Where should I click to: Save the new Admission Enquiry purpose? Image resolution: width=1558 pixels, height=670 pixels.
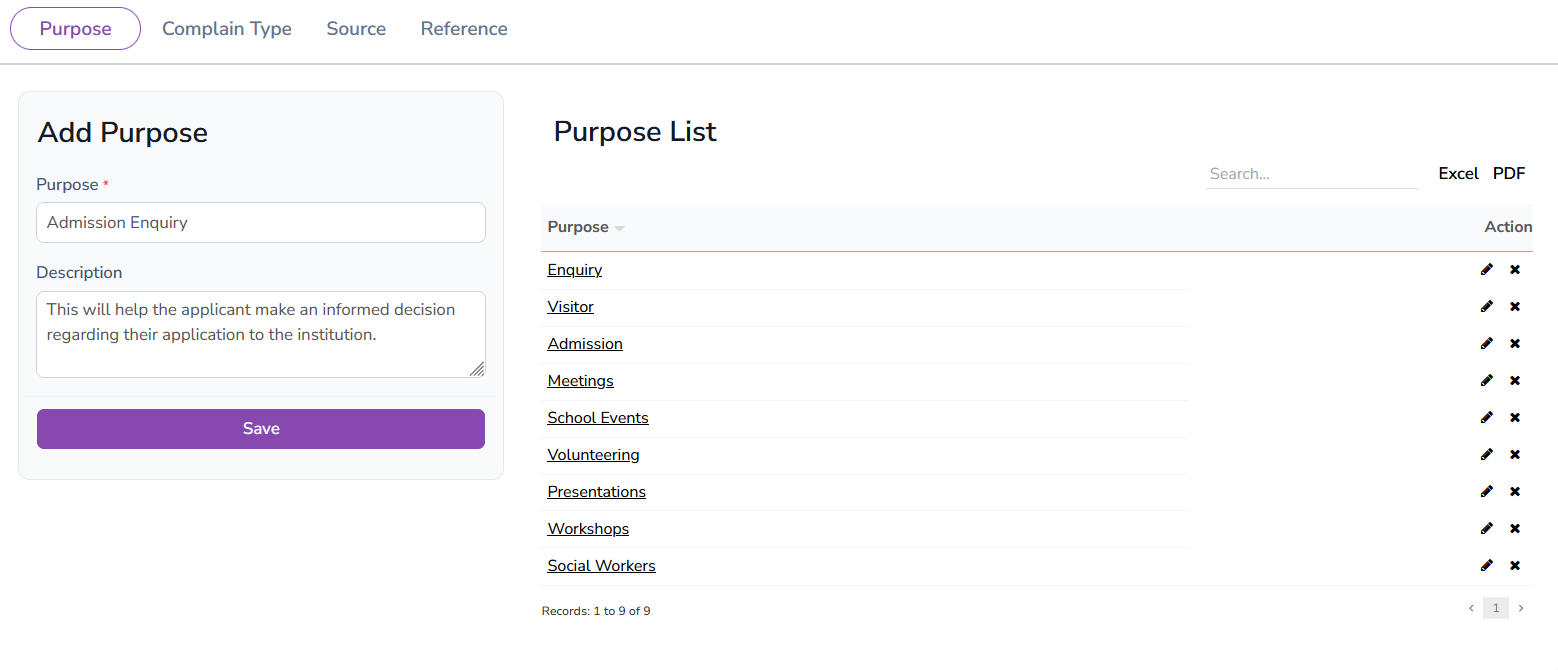click(x=260, y=428)
